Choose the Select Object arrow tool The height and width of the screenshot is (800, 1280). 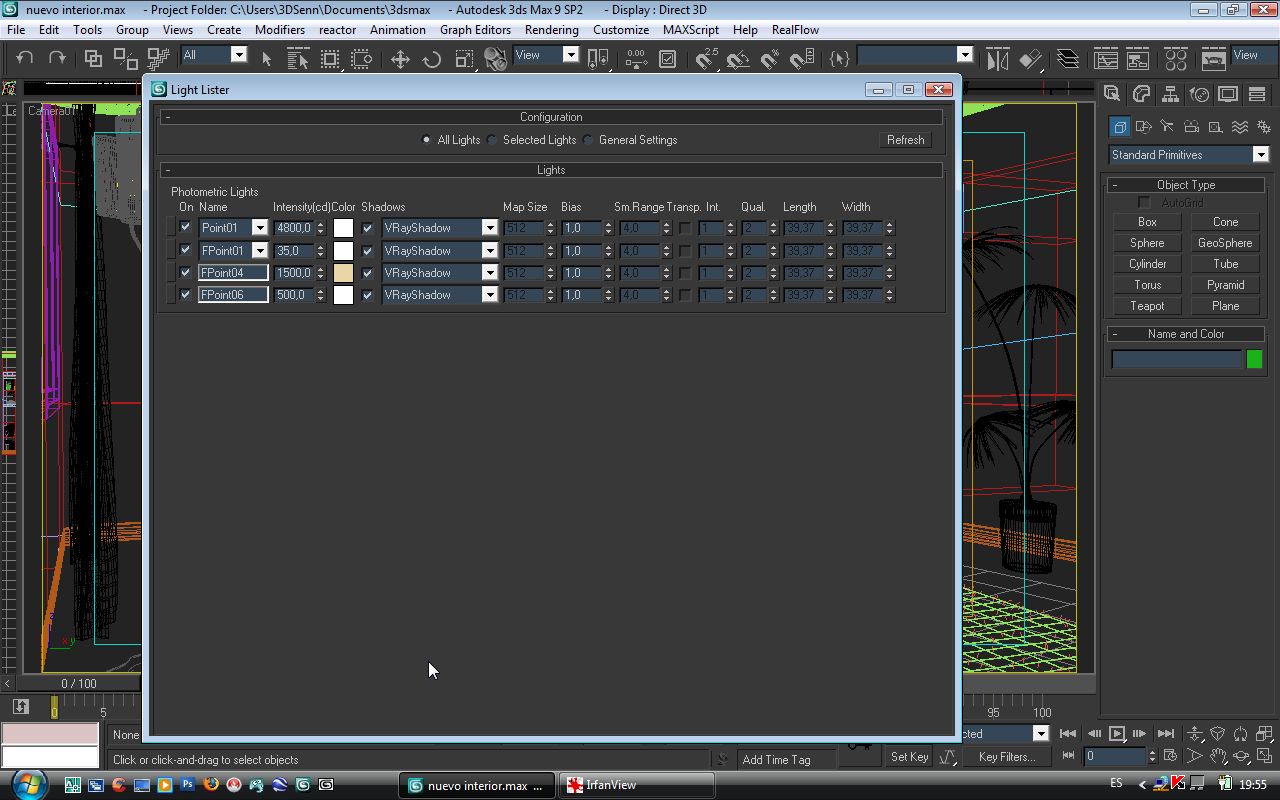[266, 59]
